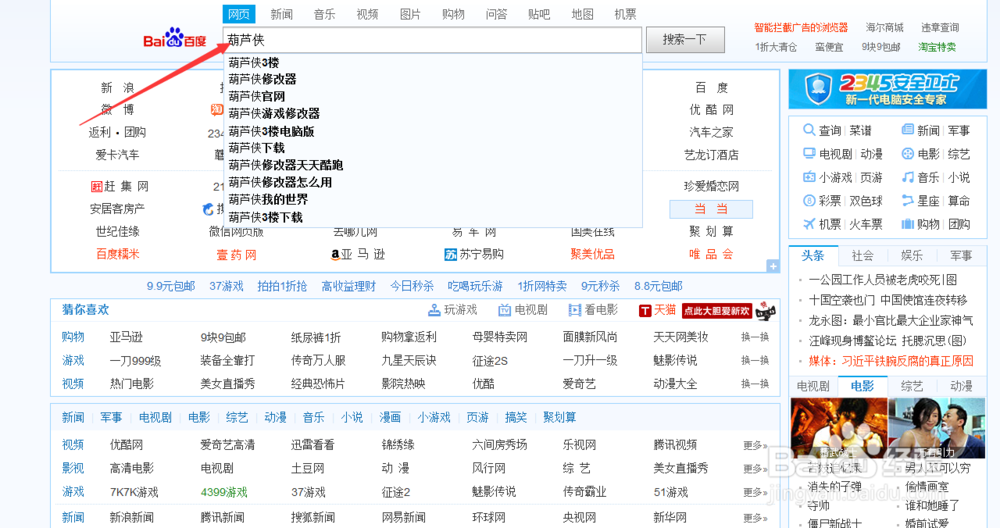Switch to the 动漫 media tab
The height and width of the screenshot is (528, 1000).
coord(961,386)
